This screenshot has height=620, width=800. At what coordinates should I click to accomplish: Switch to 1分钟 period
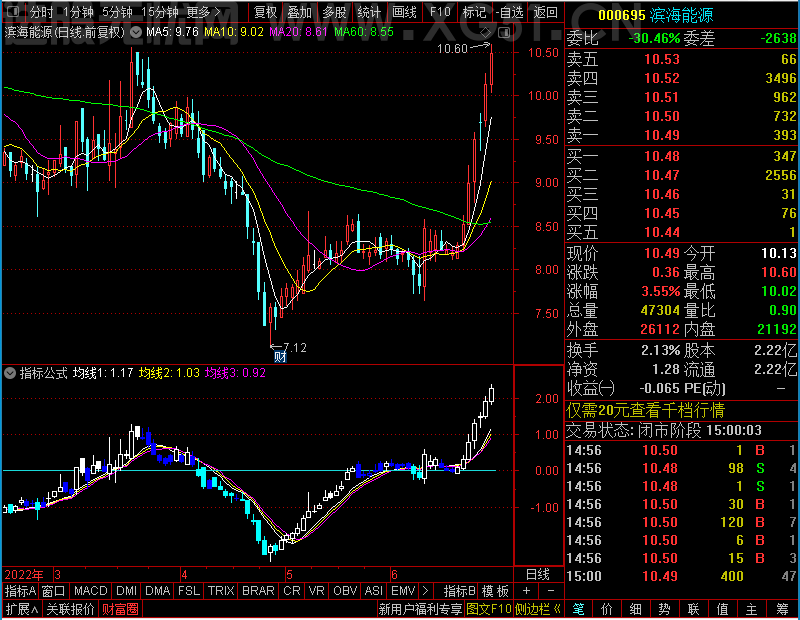(x=78, y=12)
